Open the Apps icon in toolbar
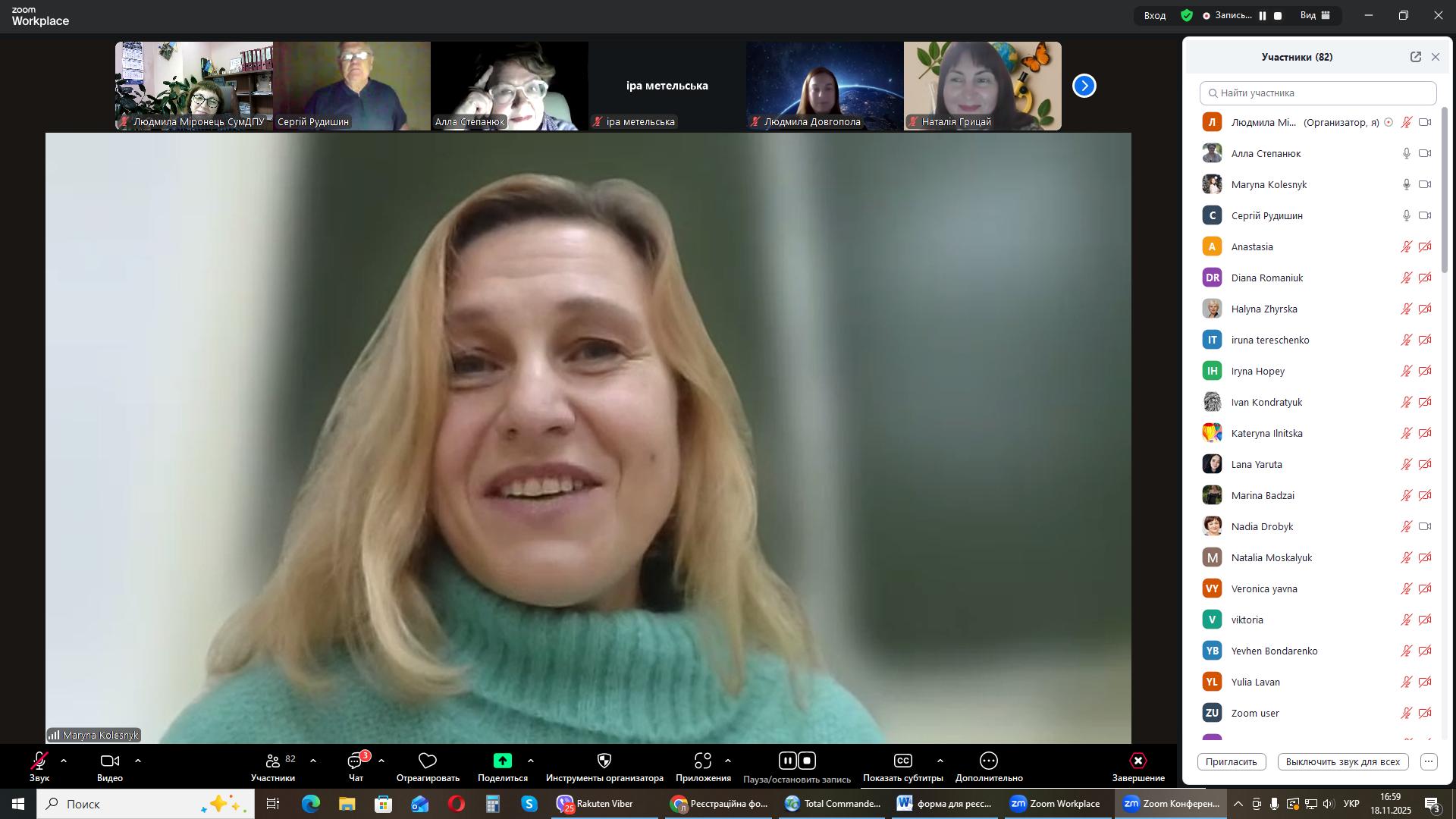1456x819 pixels. click(x=702, y=761)
